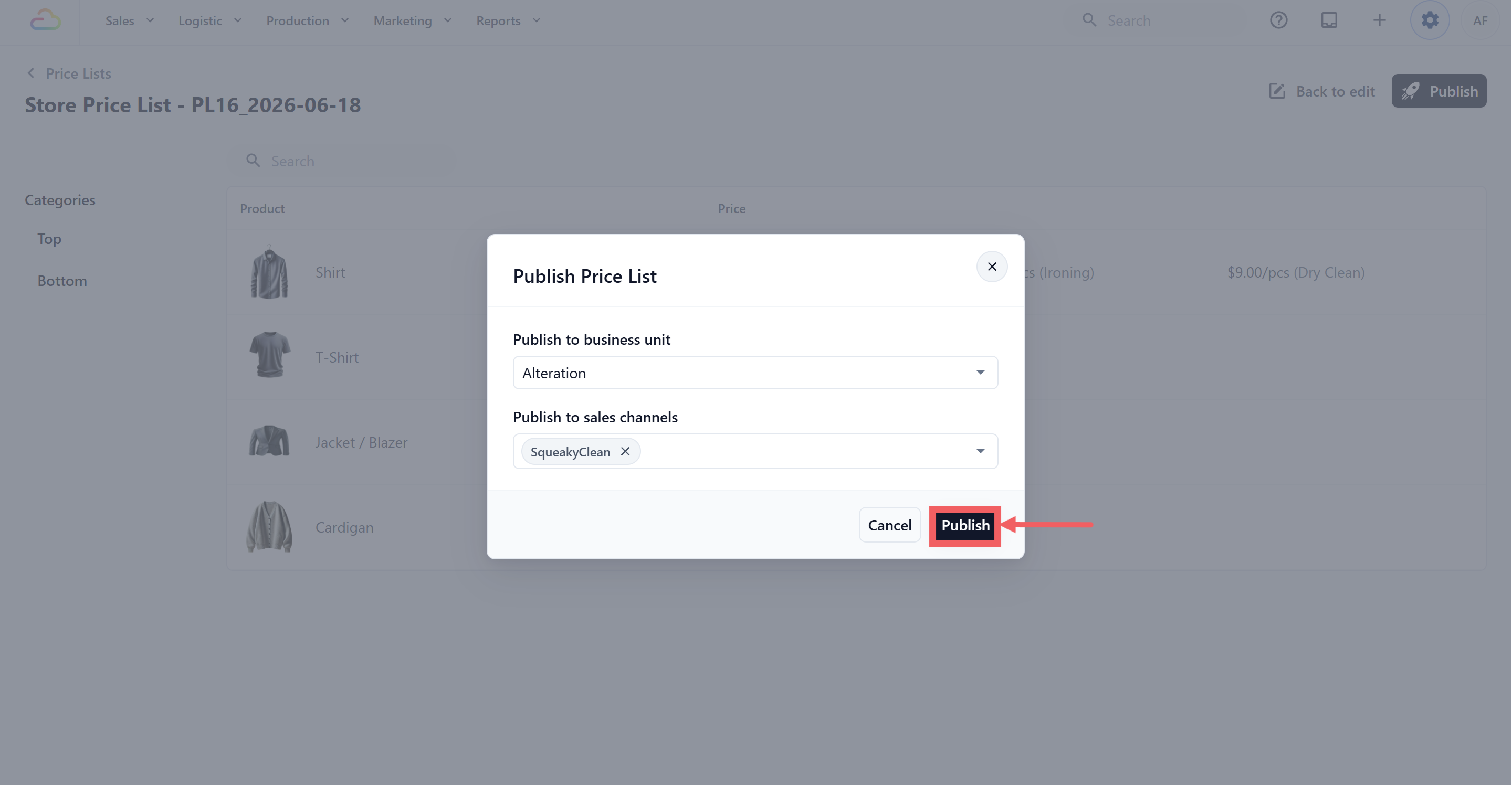
Task: Open the inbox tray icon
Action: click(1329, 20)
